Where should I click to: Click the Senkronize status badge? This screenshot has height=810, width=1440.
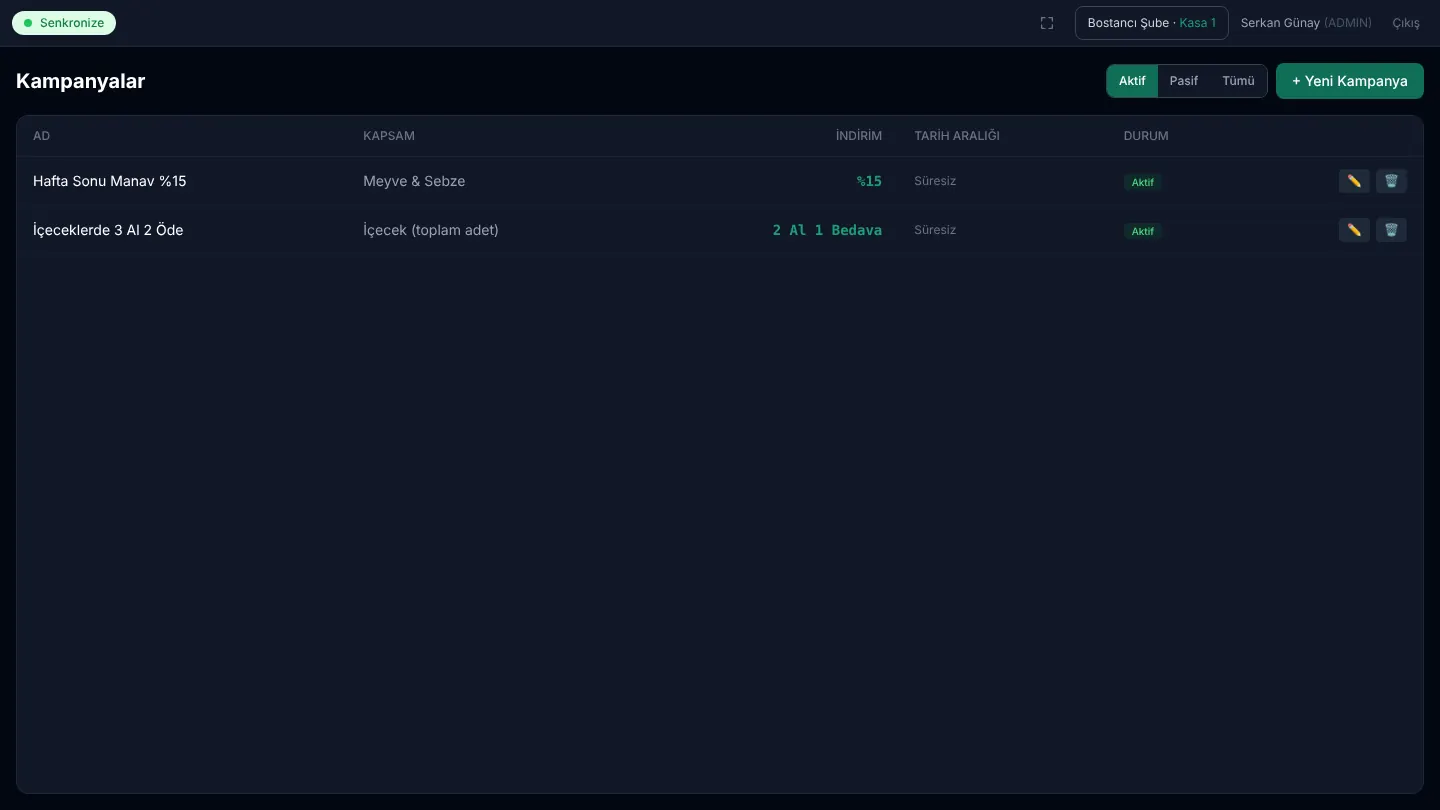(64, 23)
